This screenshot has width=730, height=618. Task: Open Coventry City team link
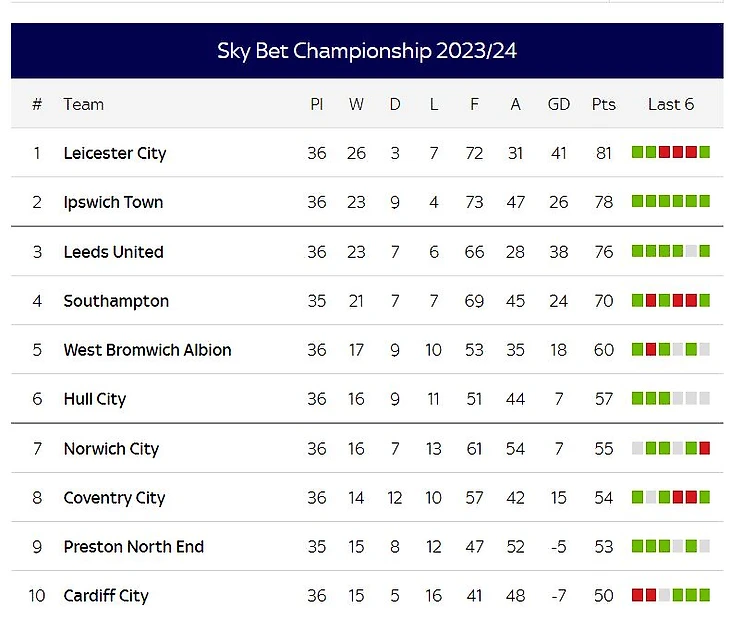tap(114, 498)
